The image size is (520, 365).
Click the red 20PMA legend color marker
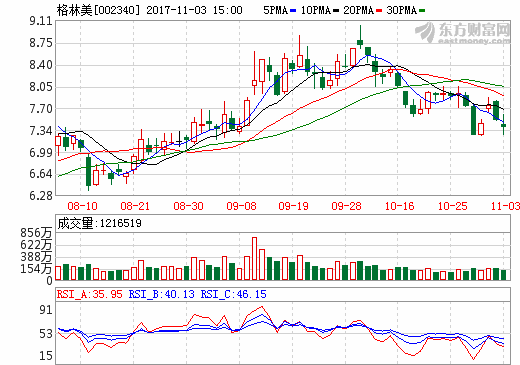point(379,11)
